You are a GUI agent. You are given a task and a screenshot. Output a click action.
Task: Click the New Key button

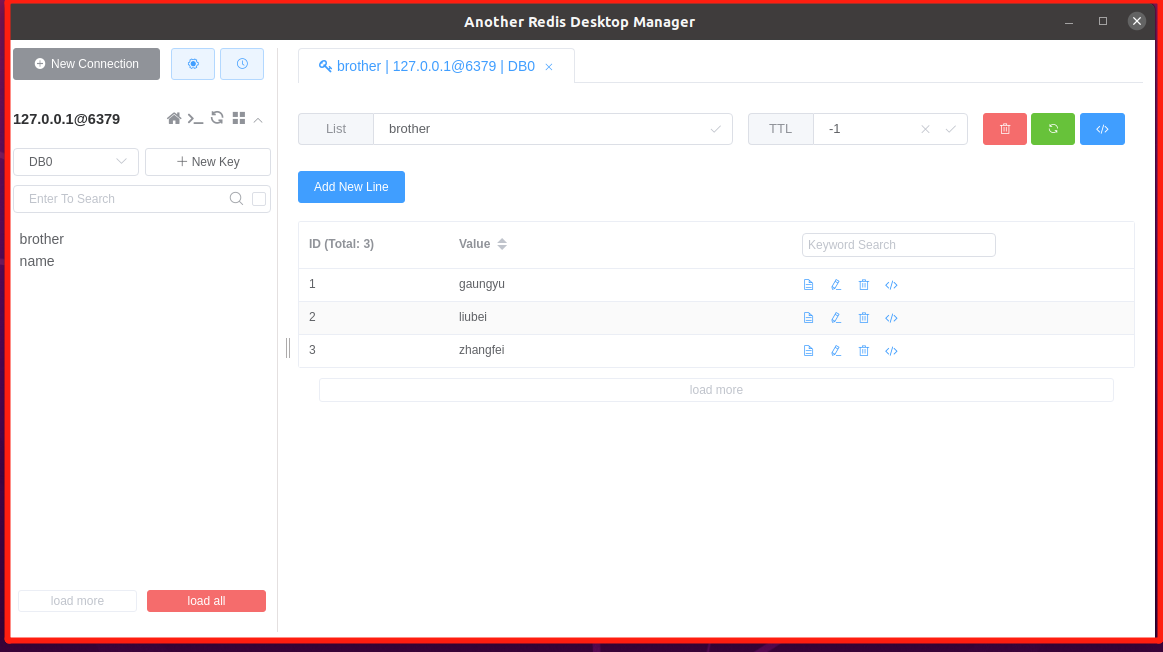(x=208, y=162)
